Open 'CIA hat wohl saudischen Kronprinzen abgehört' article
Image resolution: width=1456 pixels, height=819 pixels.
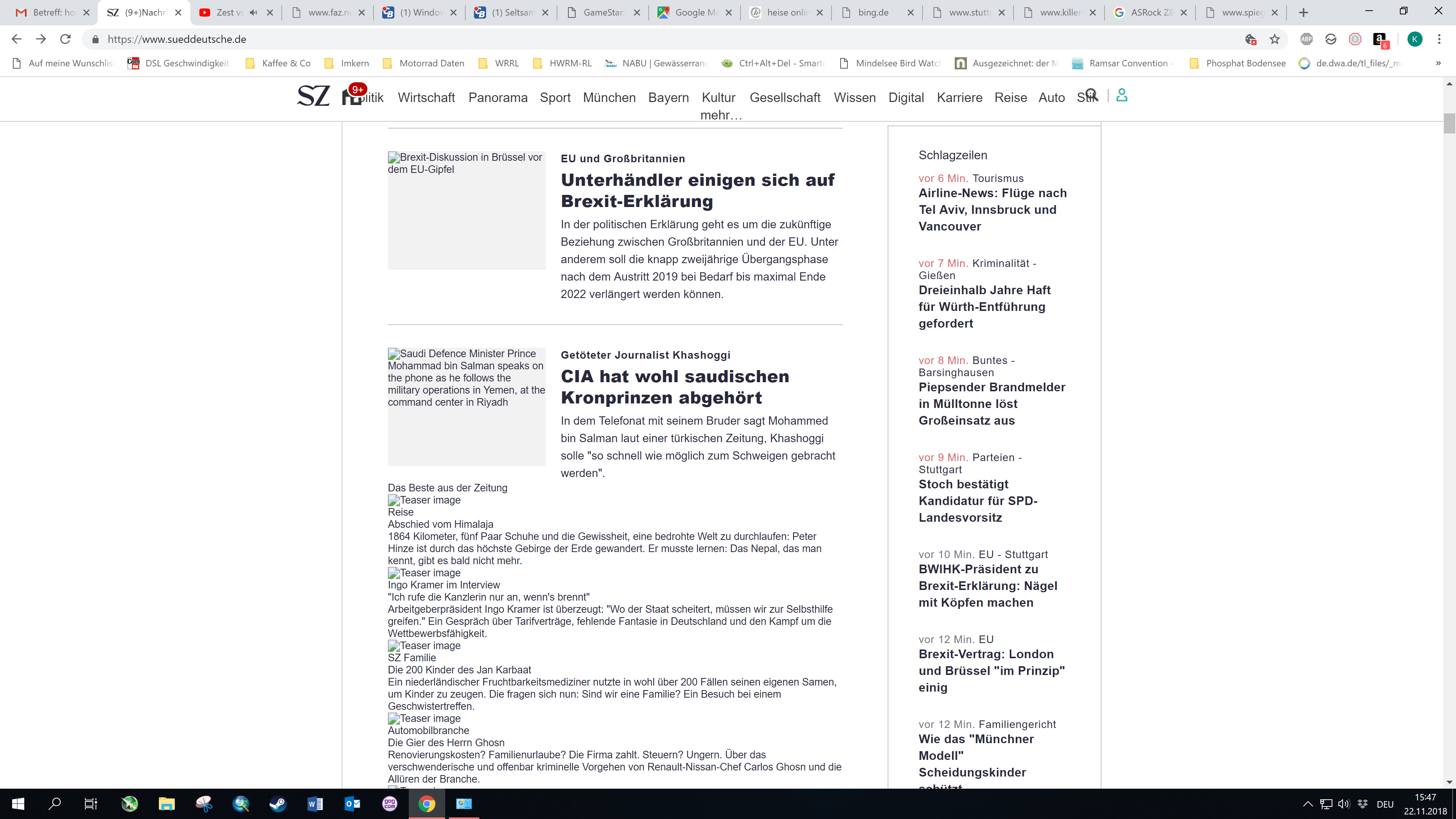pyautogui.click(x=674, y=387)
